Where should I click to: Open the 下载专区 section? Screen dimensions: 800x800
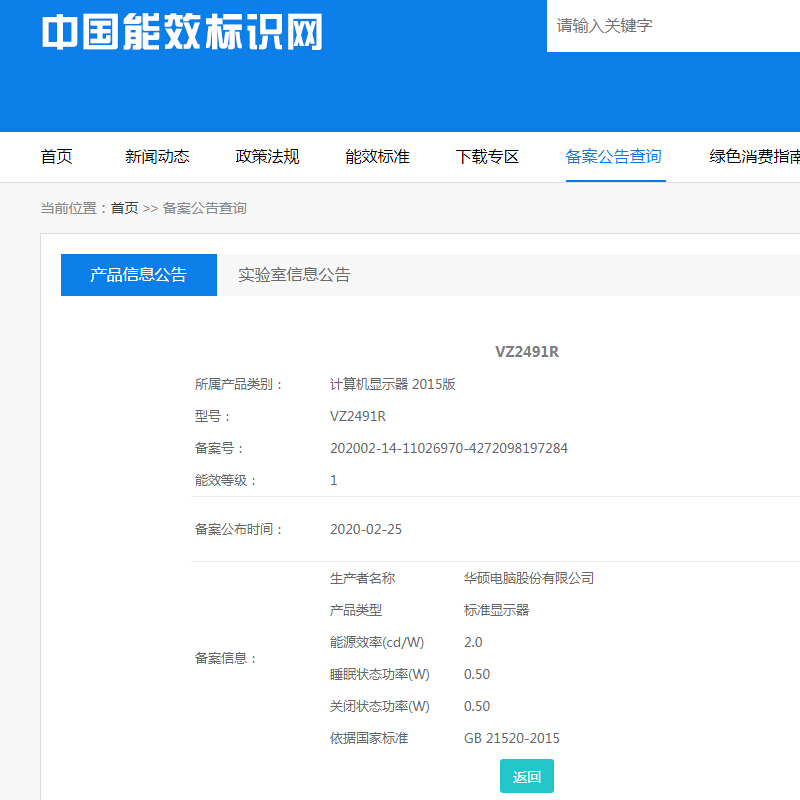pos(487,157)
